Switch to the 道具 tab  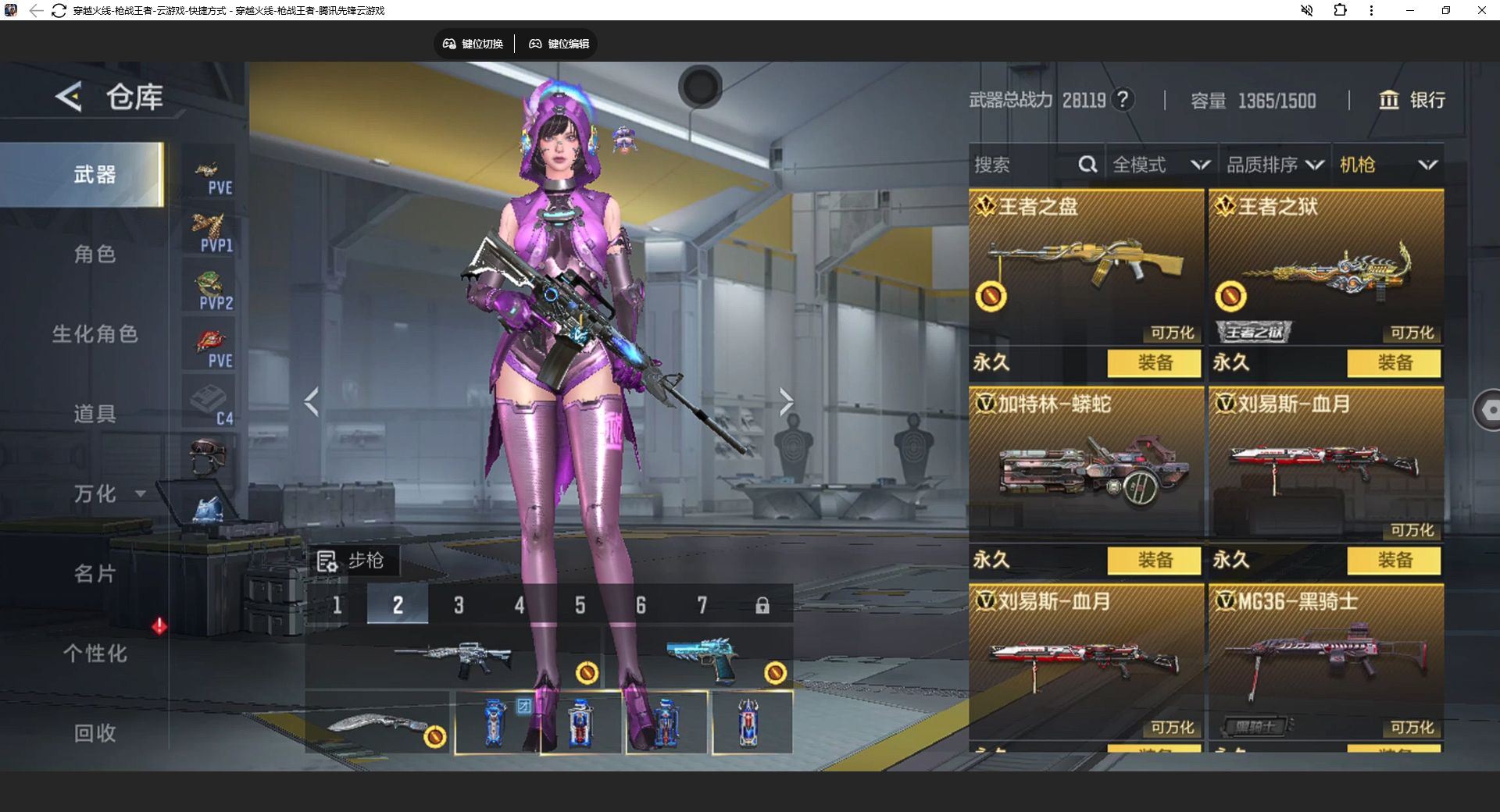click(x=95, y=414)
